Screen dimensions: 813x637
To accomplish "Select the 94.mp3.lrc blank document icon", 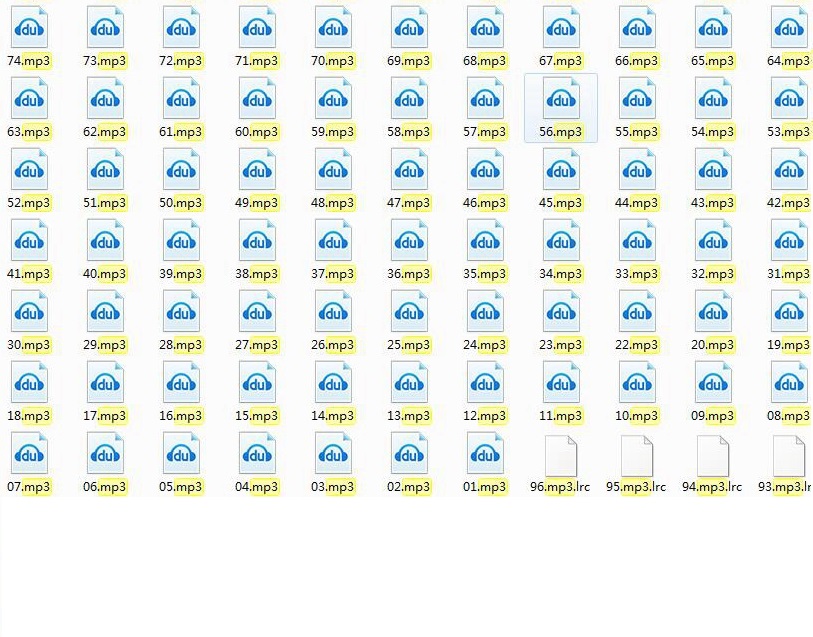I will [x=713, y=454].
